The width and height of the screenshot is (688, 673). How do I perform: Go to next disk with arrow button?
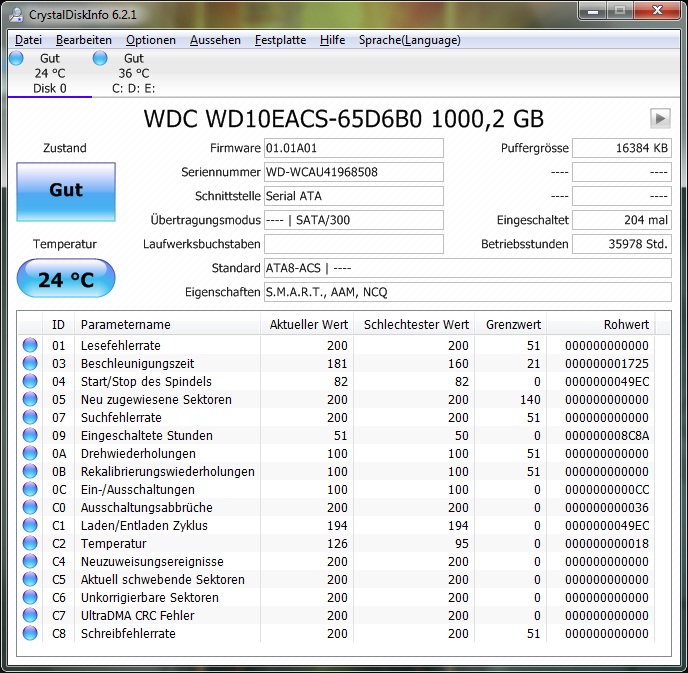pos(660,118)
